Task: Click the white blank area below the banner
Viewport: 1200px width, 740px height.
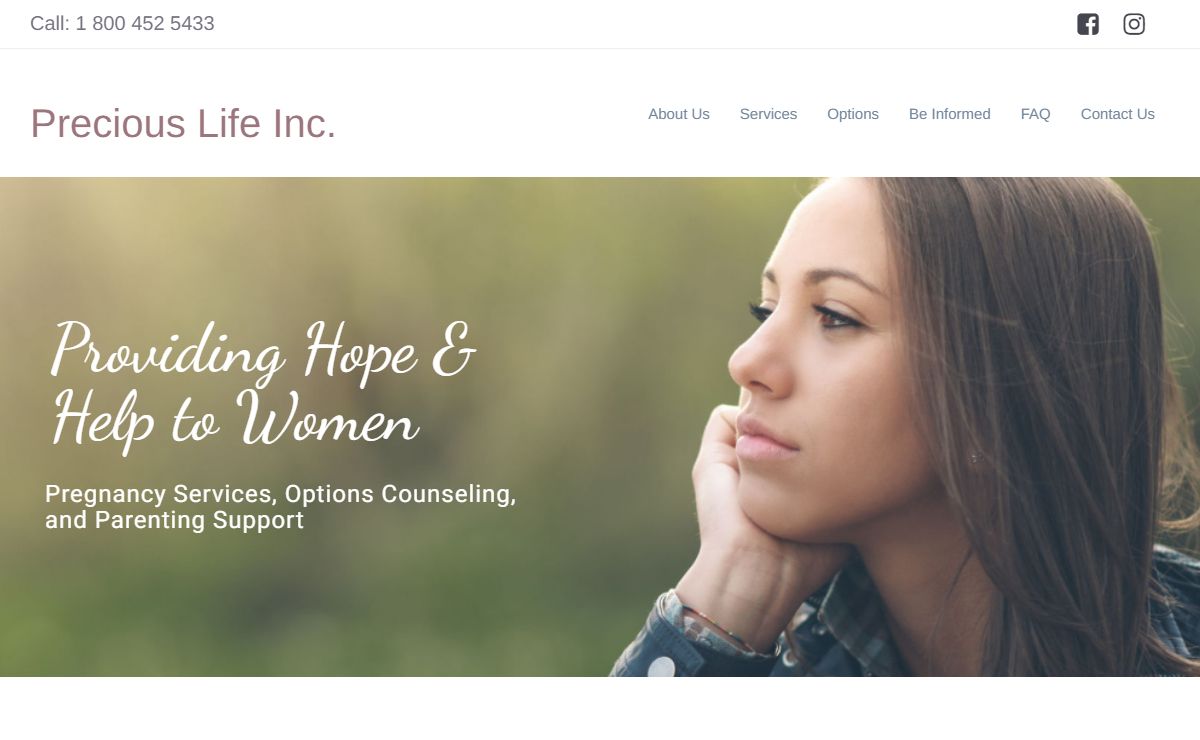Action: click(600, 708)
